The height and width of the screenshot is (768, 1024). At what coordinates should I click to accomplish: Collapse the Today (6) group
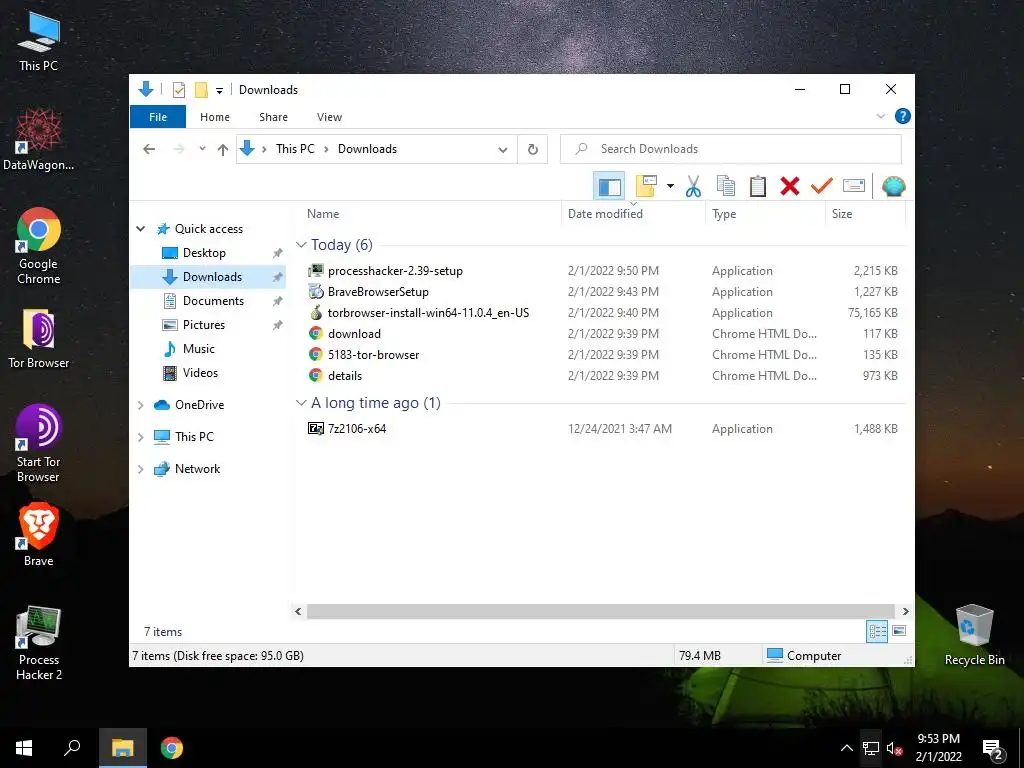coord(301,245)
